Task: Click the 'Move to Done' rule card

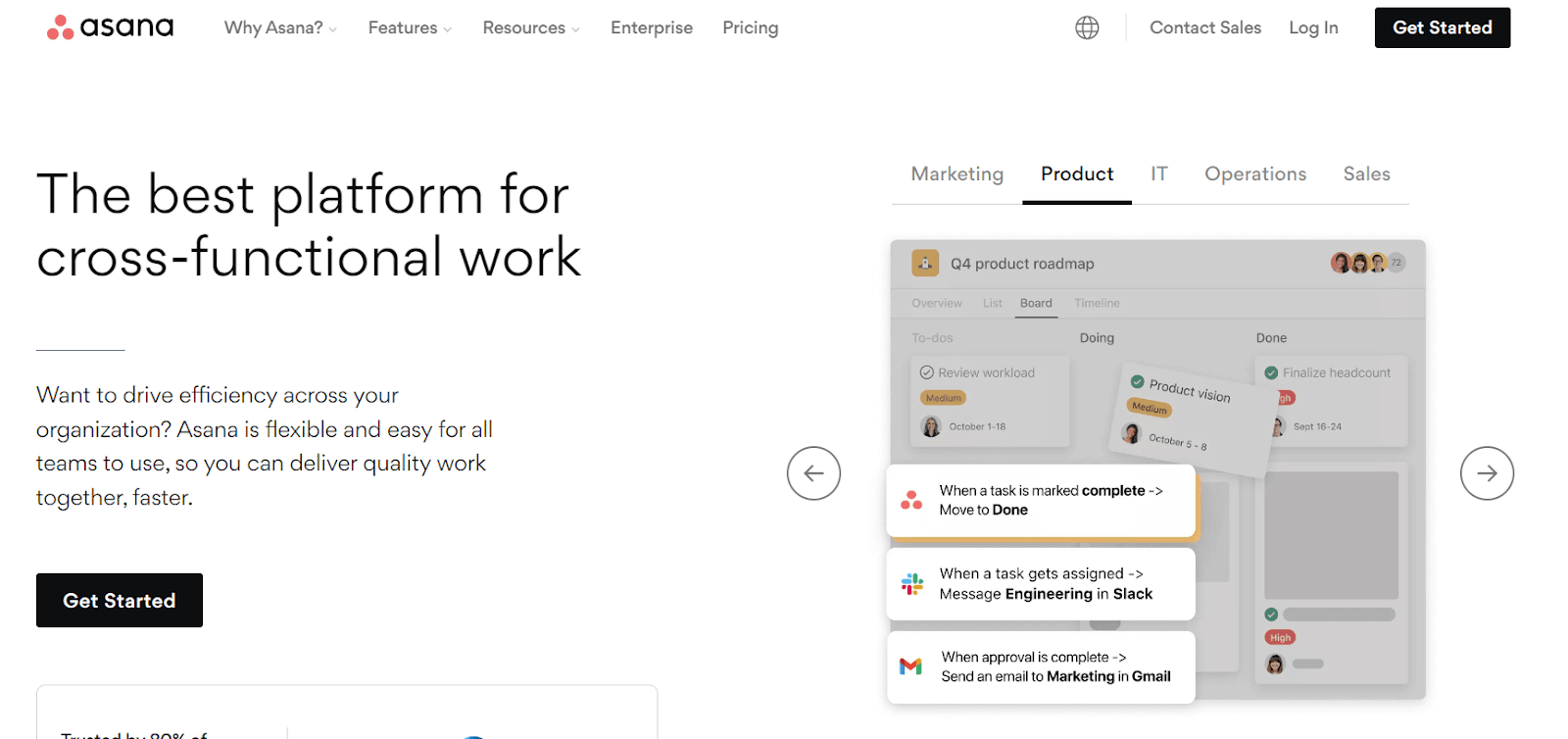Action: click(x=1041, y=500)
